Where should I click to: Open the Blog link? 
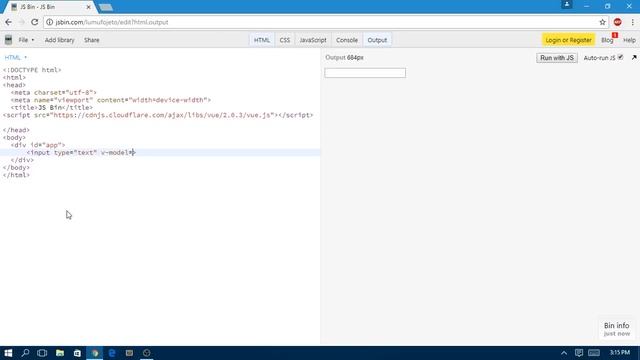coord(607,40)
